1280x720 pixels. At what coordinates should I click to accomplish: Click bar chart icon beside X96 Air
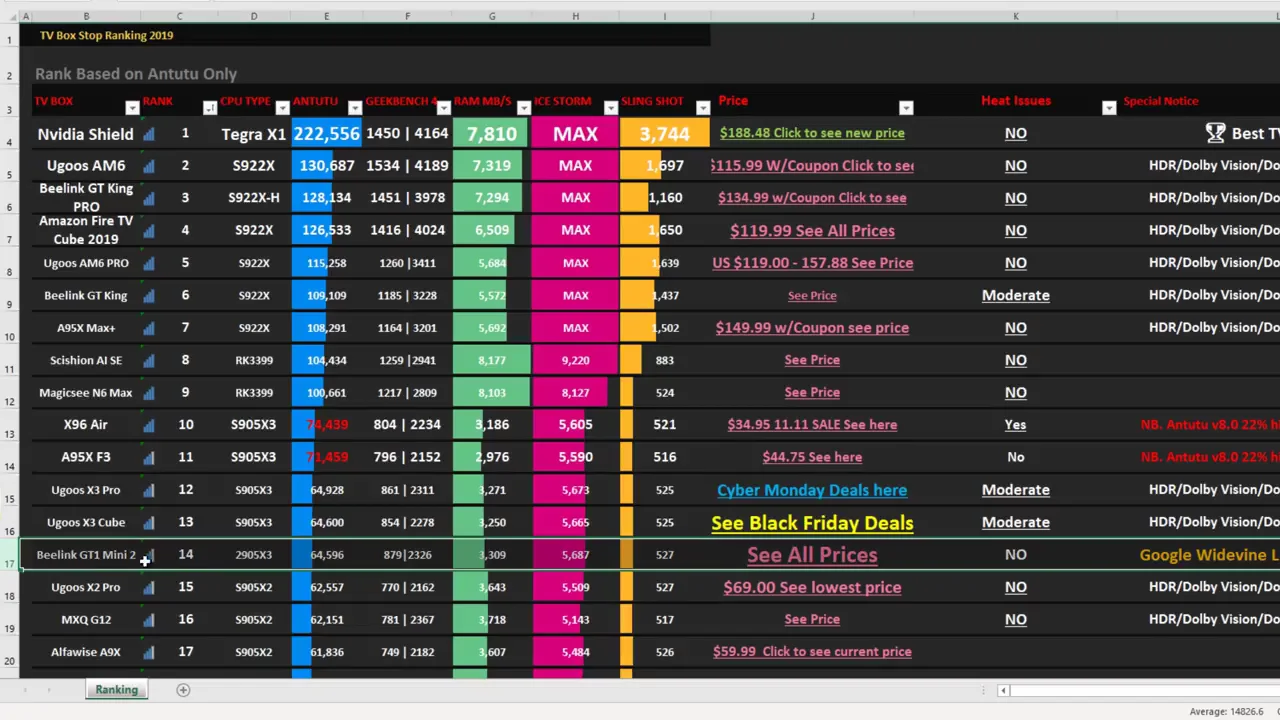point(149,425)
